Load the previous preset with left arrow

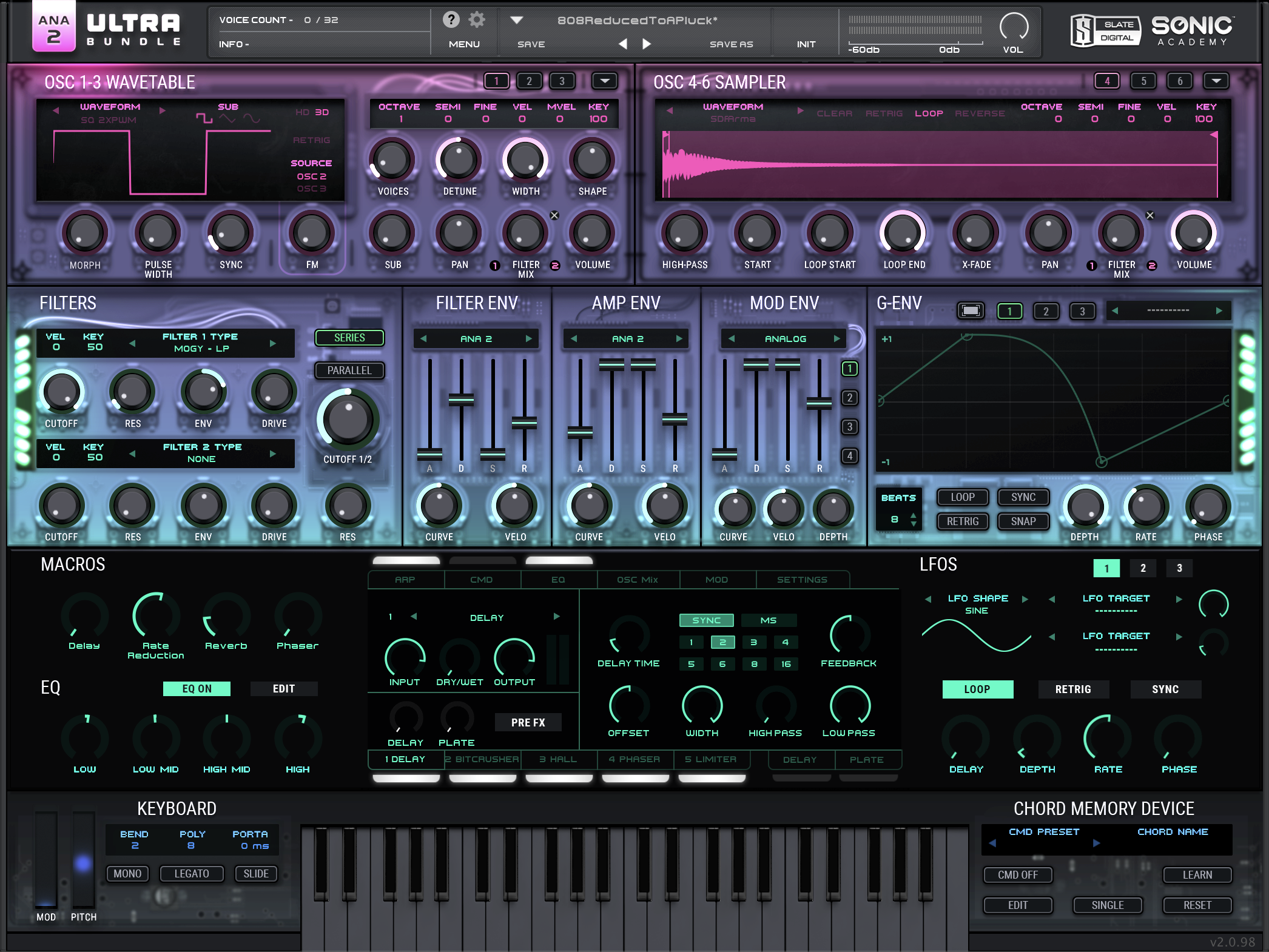(623, 44)
